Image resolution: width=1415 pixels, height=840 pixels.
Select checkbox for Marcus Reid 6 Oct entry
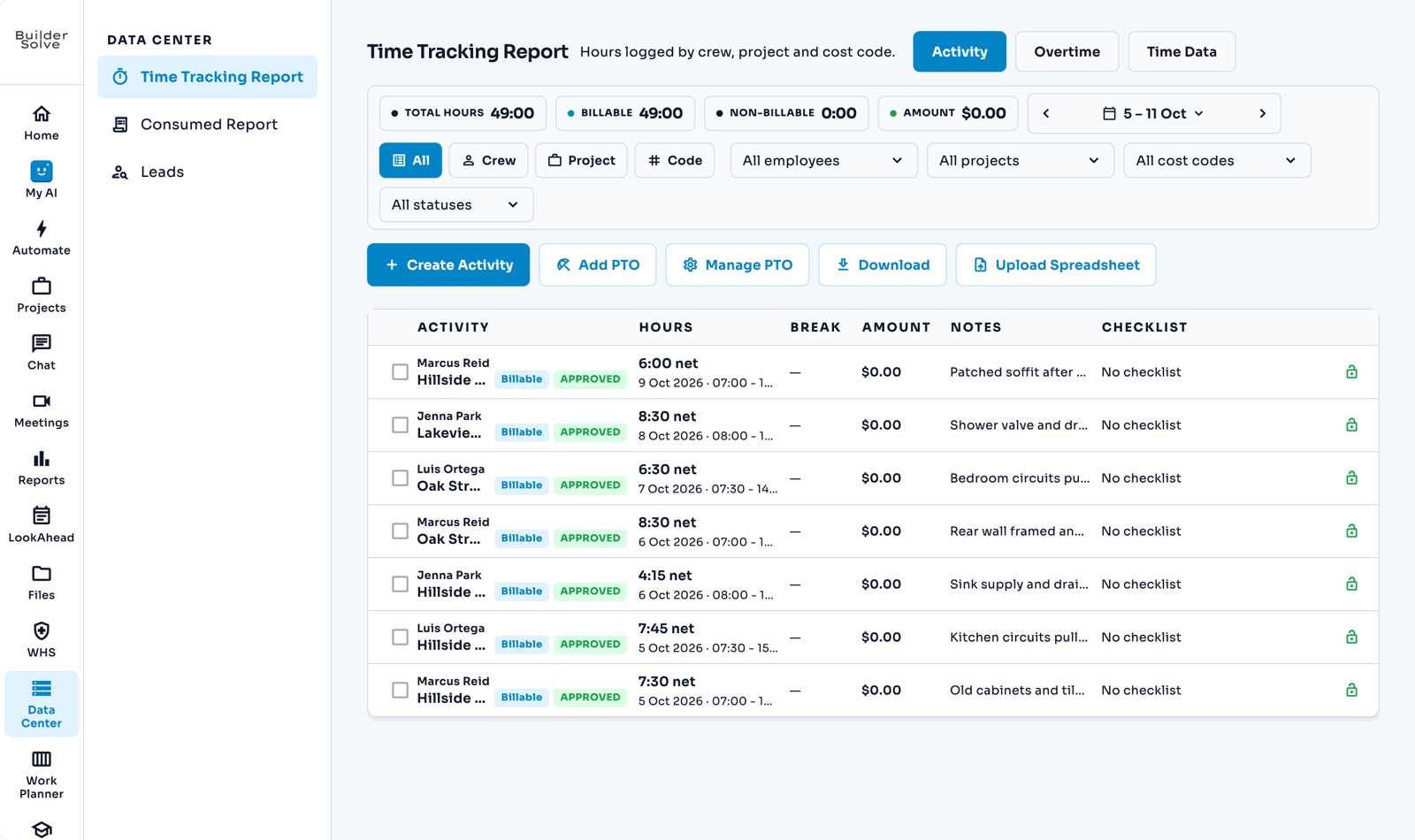pos(401,531)
